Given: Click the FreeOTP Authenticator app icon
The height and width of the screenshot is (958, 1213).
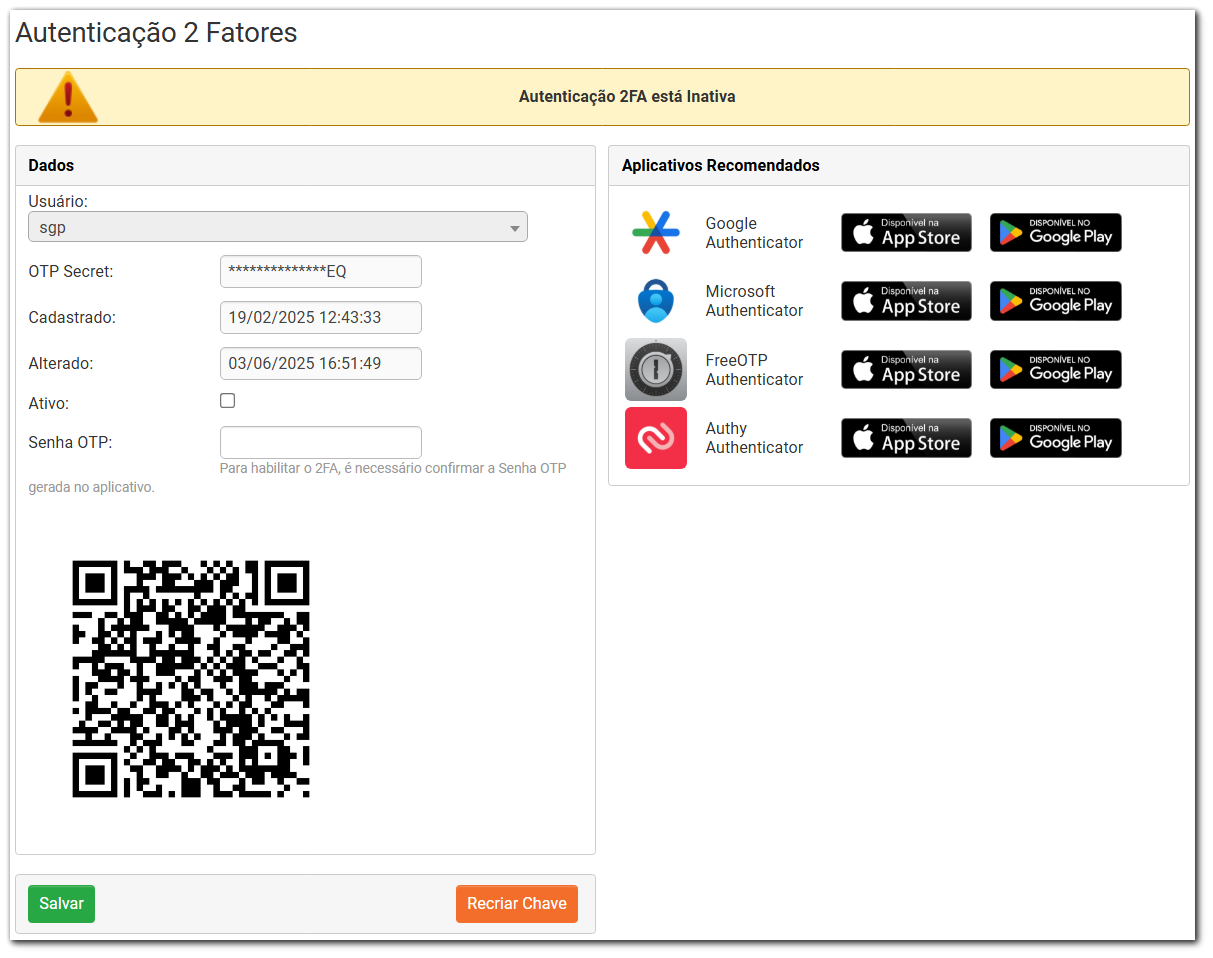Looking at the screenshot, I should [x=655, y=370].
